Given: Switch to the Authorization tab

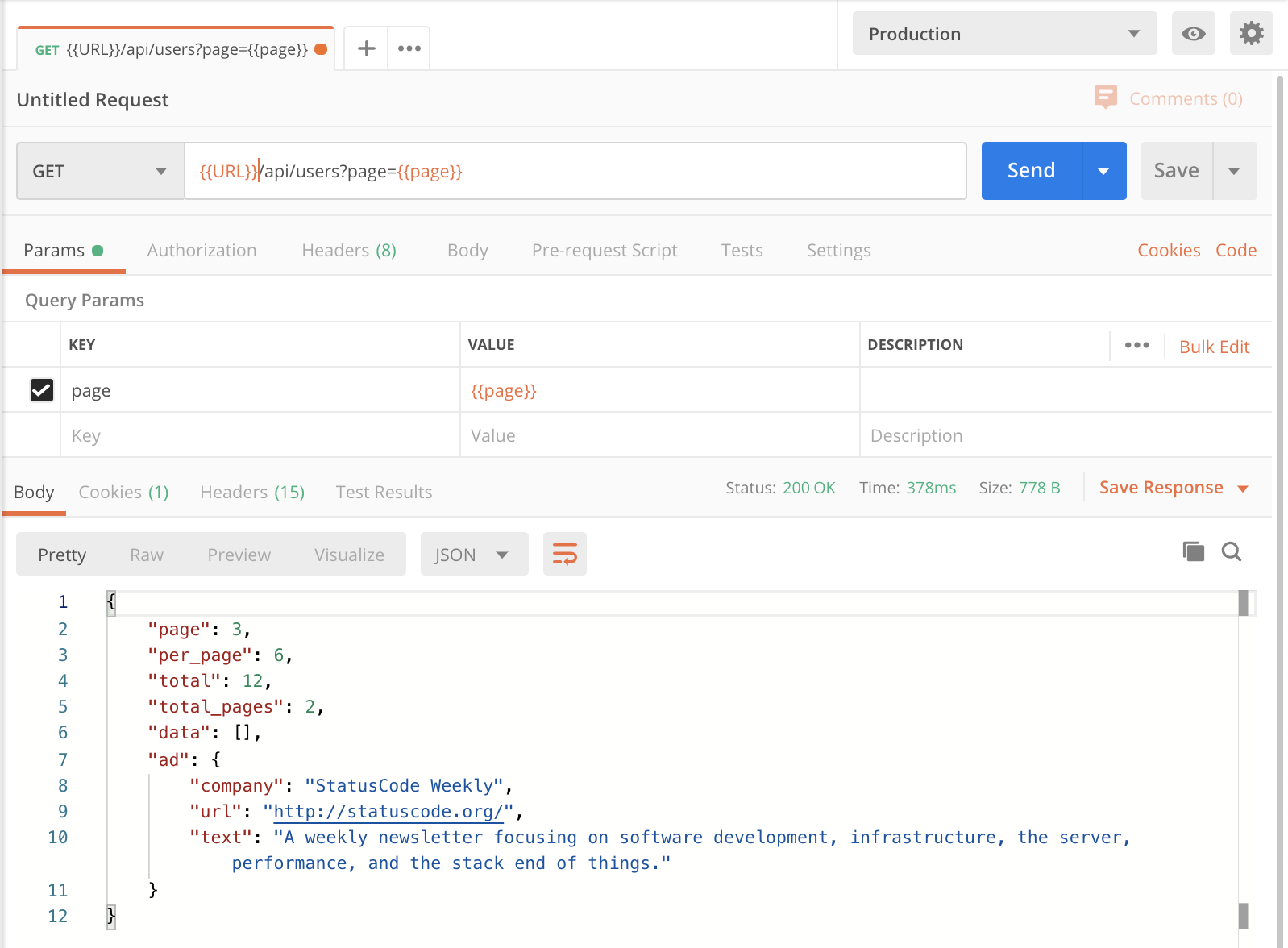Looking at the screenshot, I should [202, 250].
